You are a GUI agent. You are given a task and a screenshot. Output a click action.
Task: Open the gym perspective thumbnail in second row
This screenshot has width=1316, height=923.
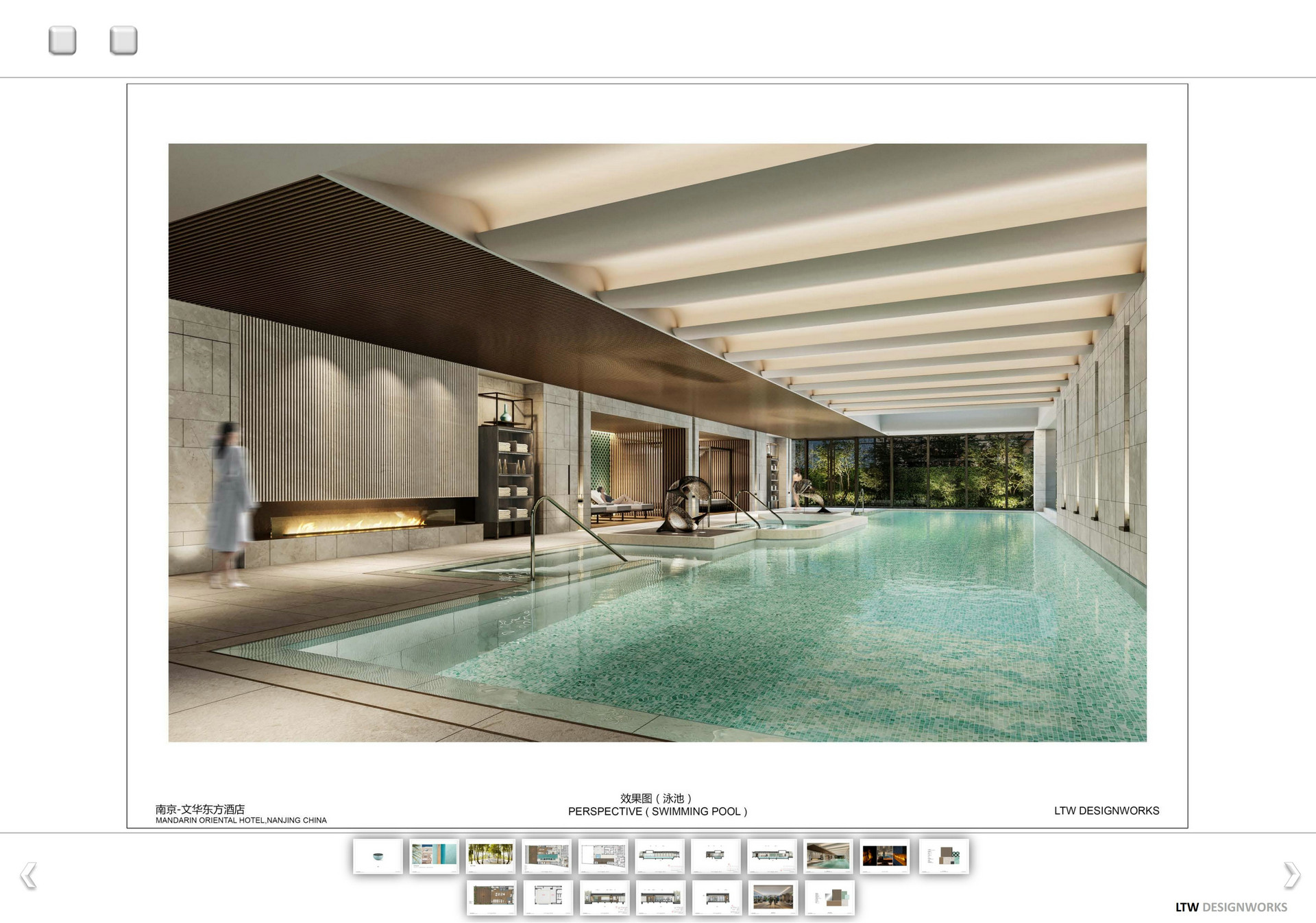773,898
